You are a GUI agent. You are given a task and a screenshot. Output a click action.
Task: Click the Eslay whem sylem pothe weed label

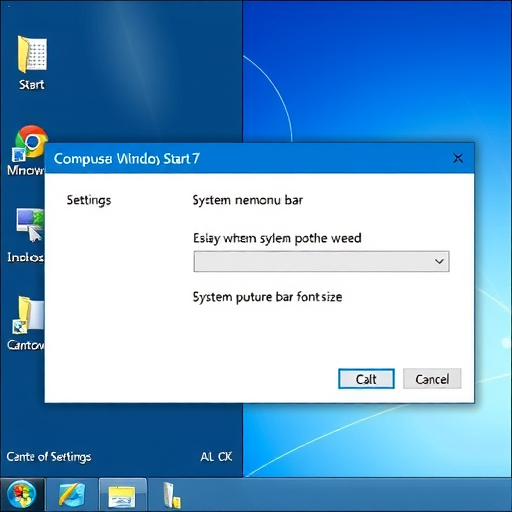277,238
